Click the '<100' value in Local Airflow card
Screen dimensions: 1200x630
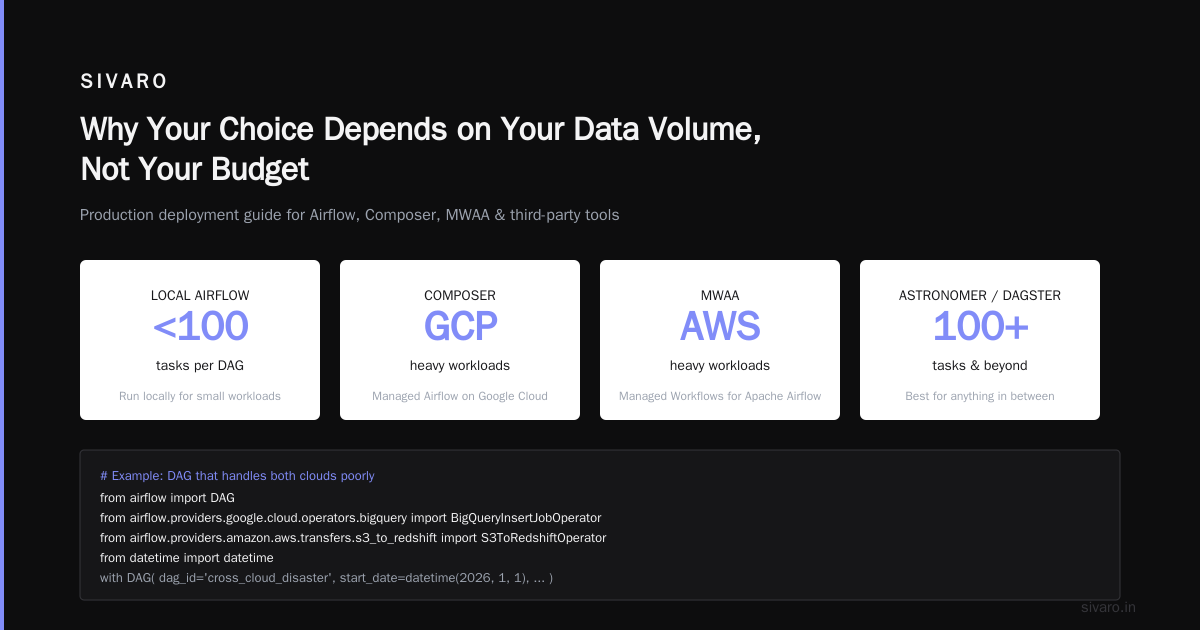pos(200,327)
